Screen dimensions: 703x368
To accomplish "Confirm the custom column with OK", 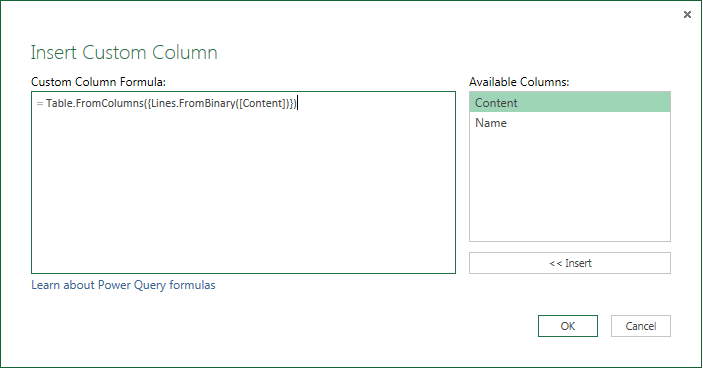I will click(x=568, y=326).
